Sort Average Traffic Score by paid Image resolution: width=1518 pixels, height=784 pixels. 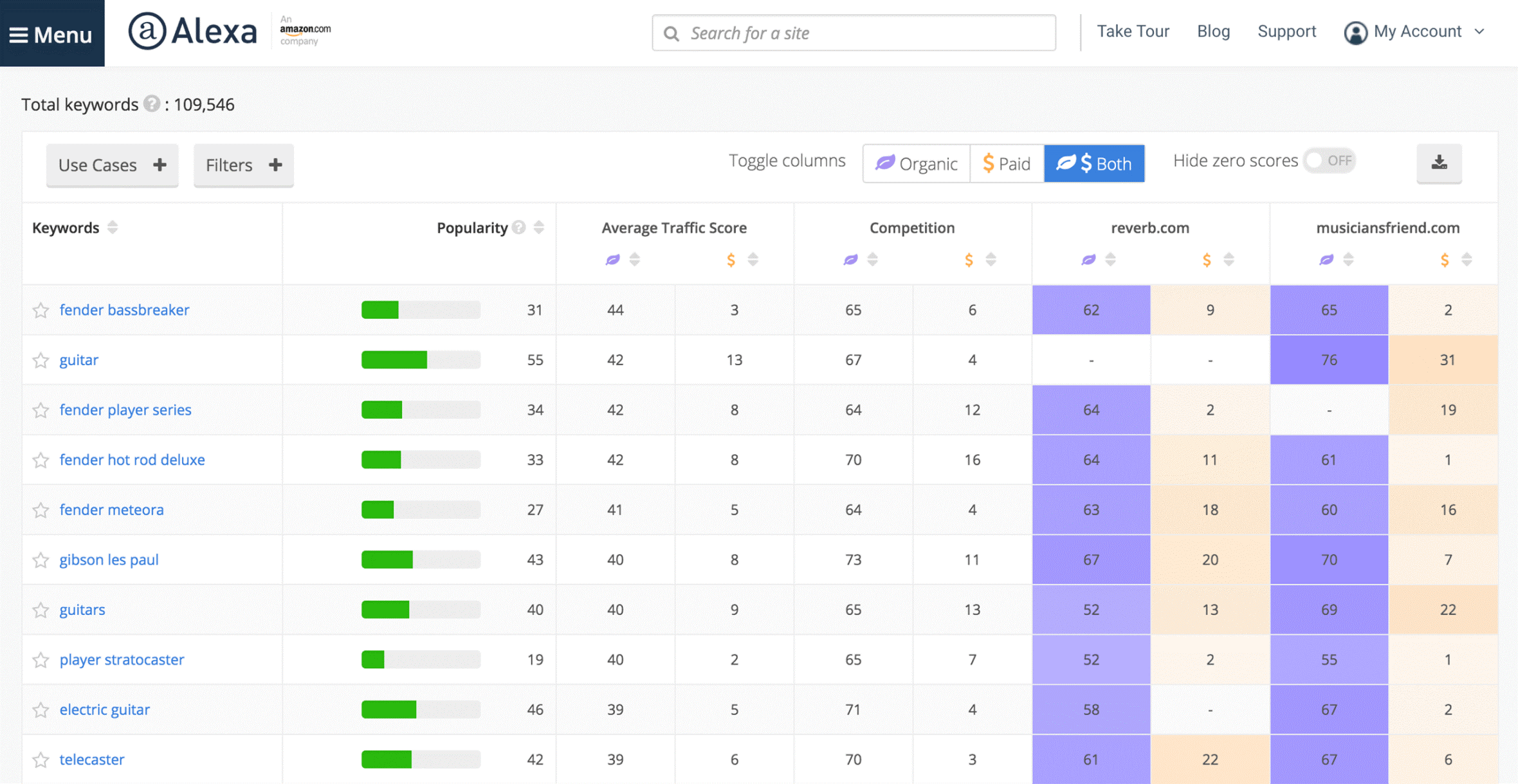coord(753,259)
